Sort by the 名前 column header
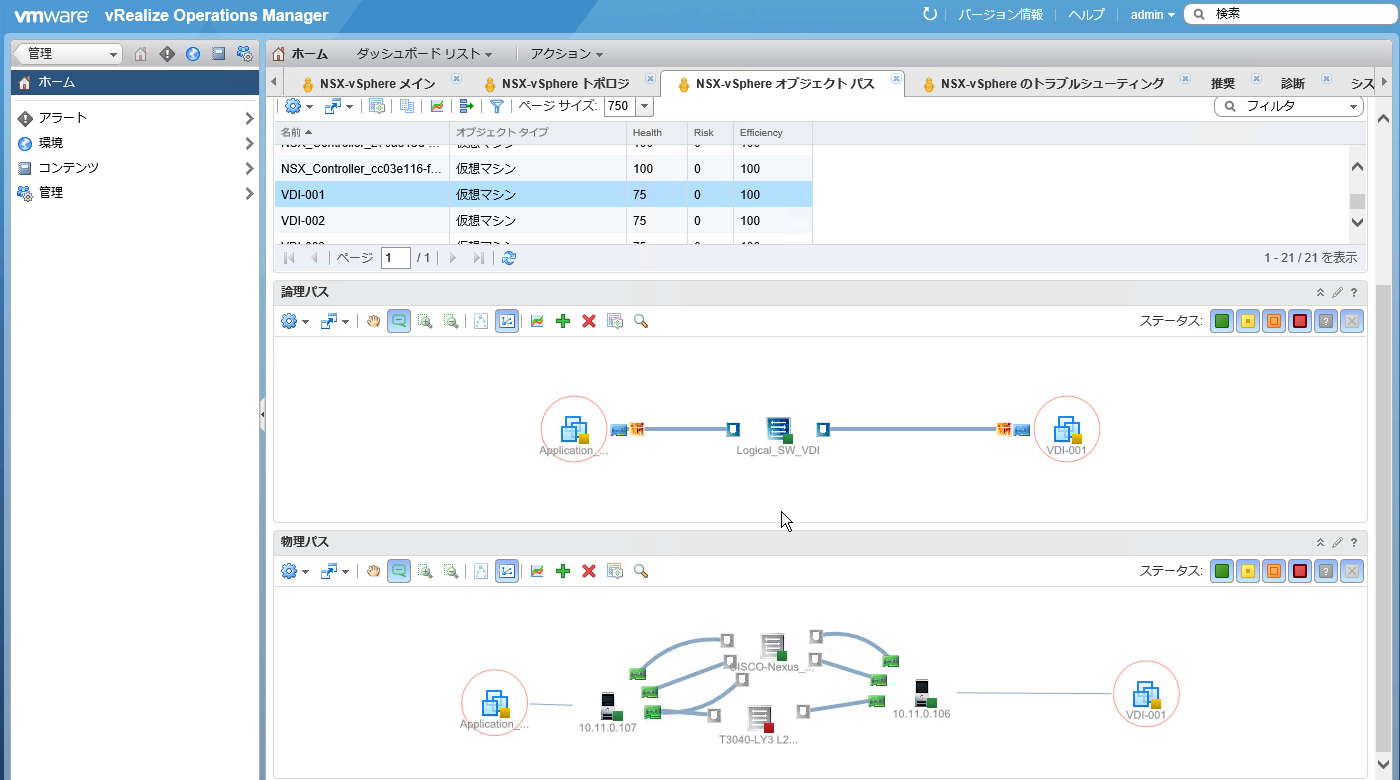Image resolution: width=1400 pixels, height=780 pixels. 362,132
